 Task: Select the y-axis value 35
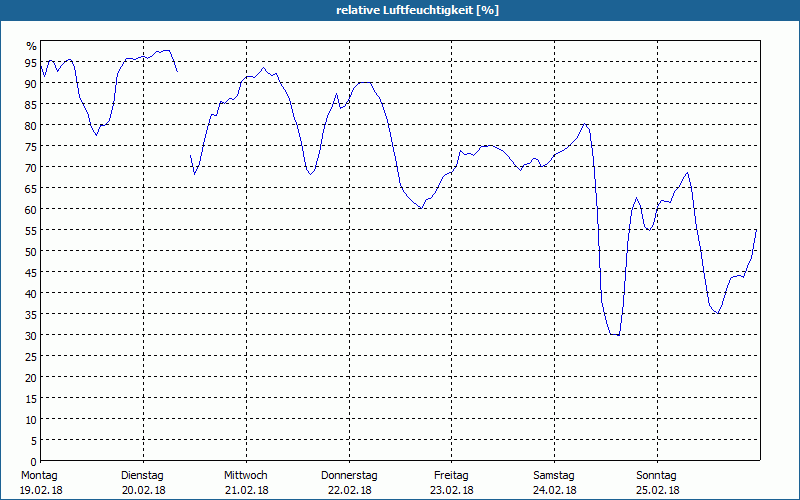point(31,315)
